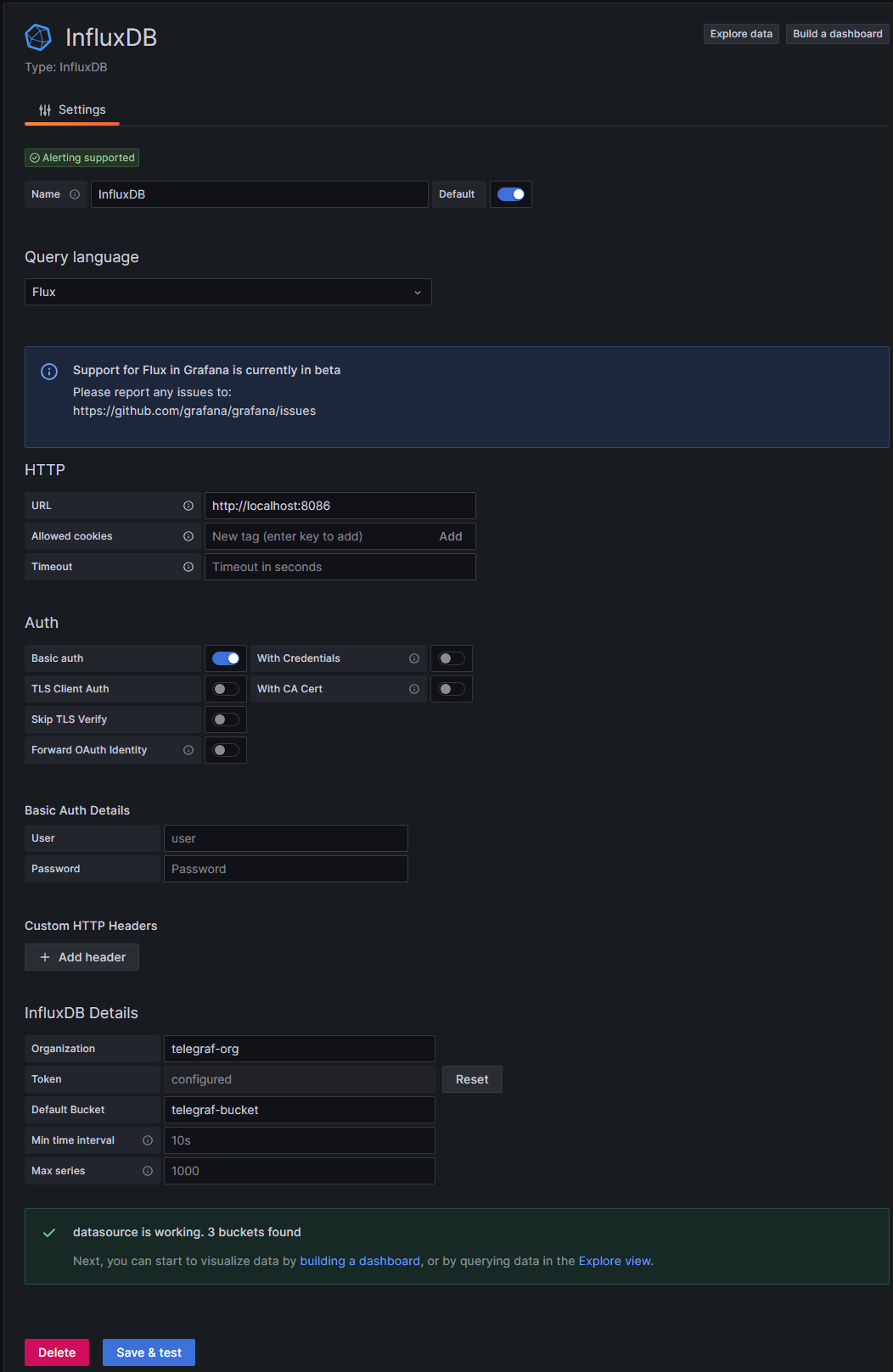
Task: Click the Add header button
Action: click(x=82, y=957)
